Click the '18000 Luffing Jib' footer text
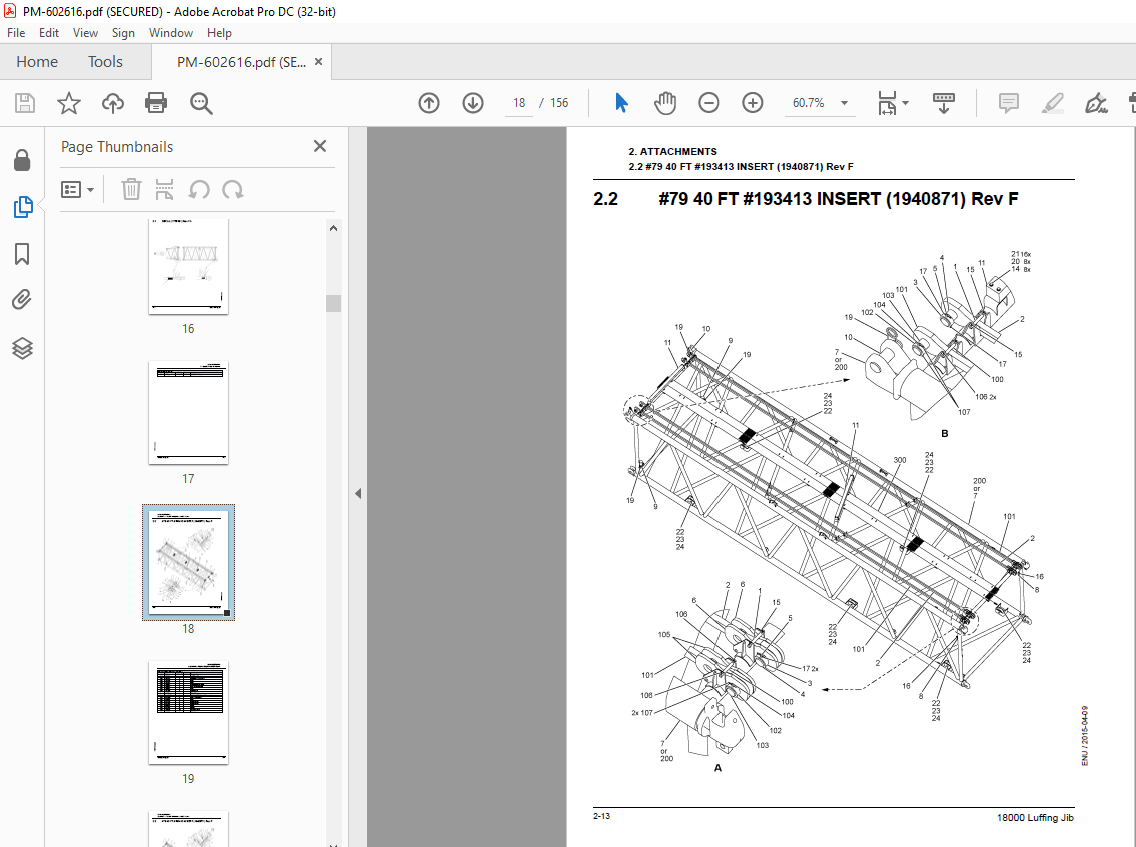Image resolution: width=1136 pixels, height=847 pixels. coord(1035,817)
